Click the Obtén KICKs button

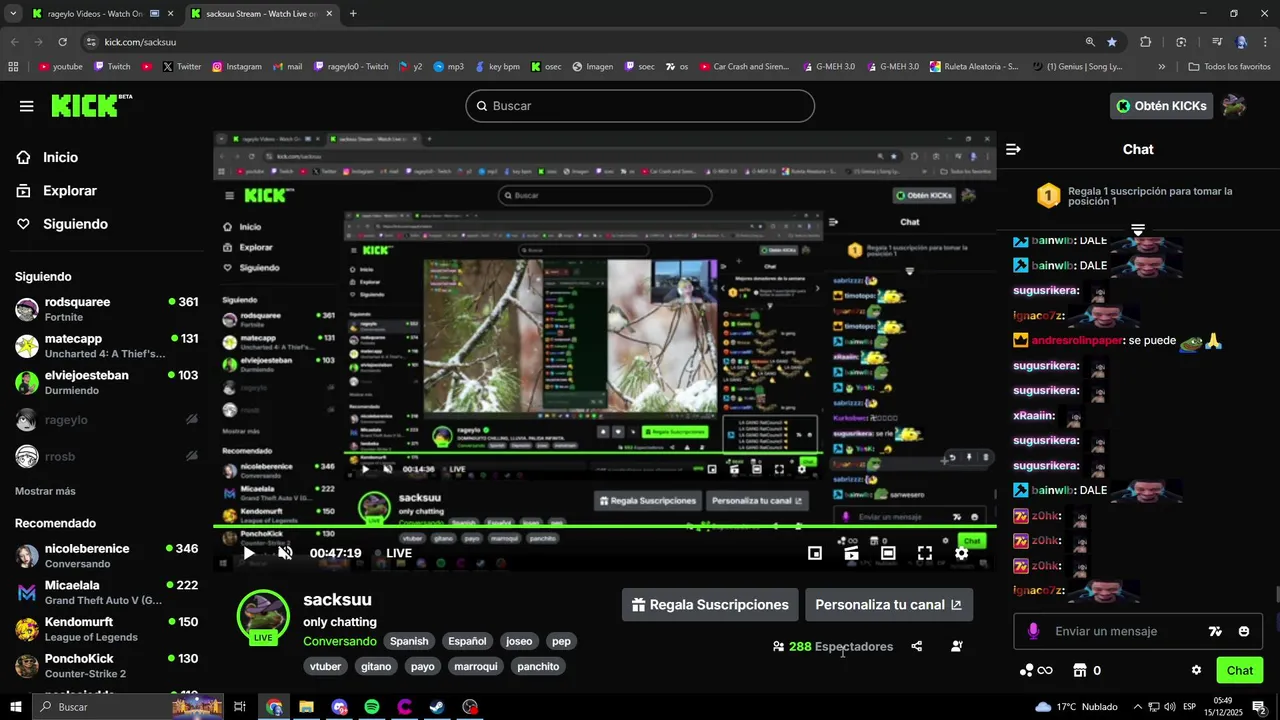[x=1161, y=106]
